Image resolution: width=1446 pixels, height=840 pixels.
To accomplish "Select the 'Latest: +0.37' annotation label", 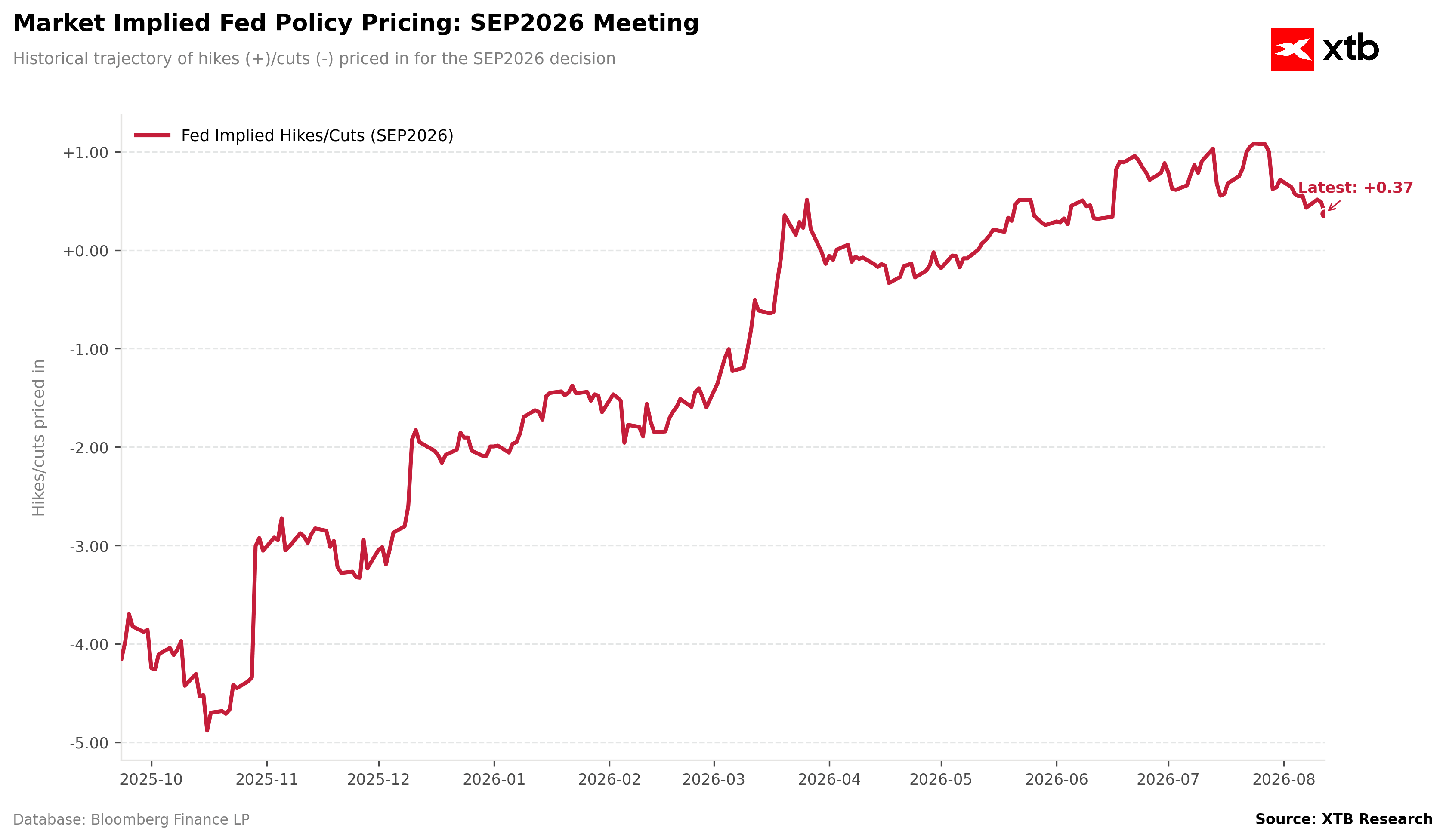I will point(1355,188).
